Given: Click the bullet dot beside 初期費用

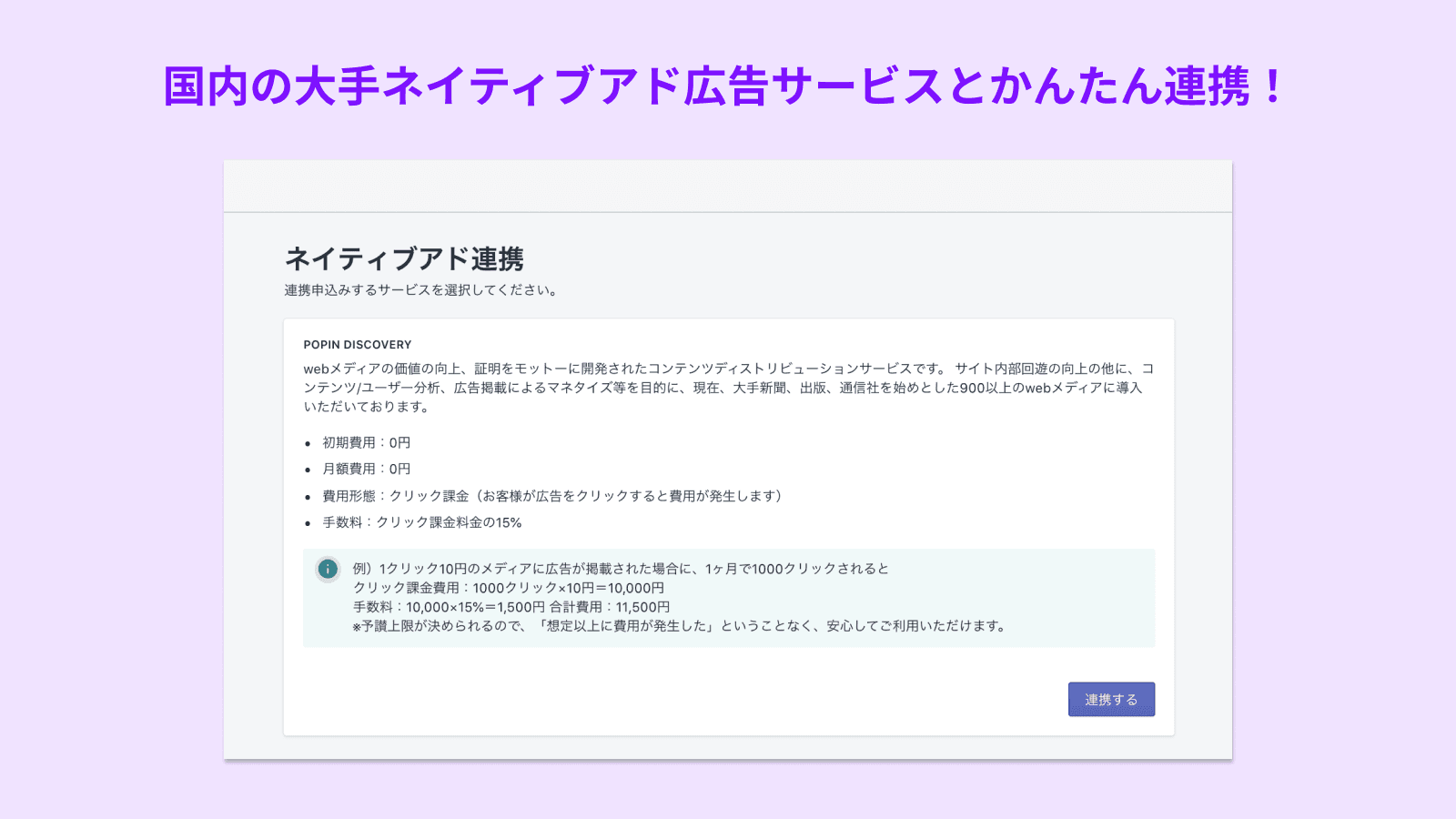Looking at the screenshot, I should (308, 444).
